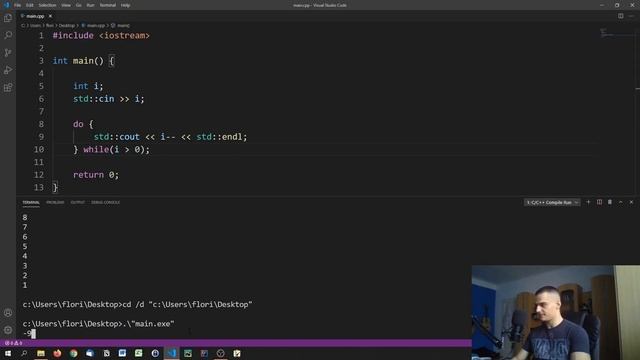Switch to the Debug Console panel tab
The image size is (640, 360).
tap(105, 202)
